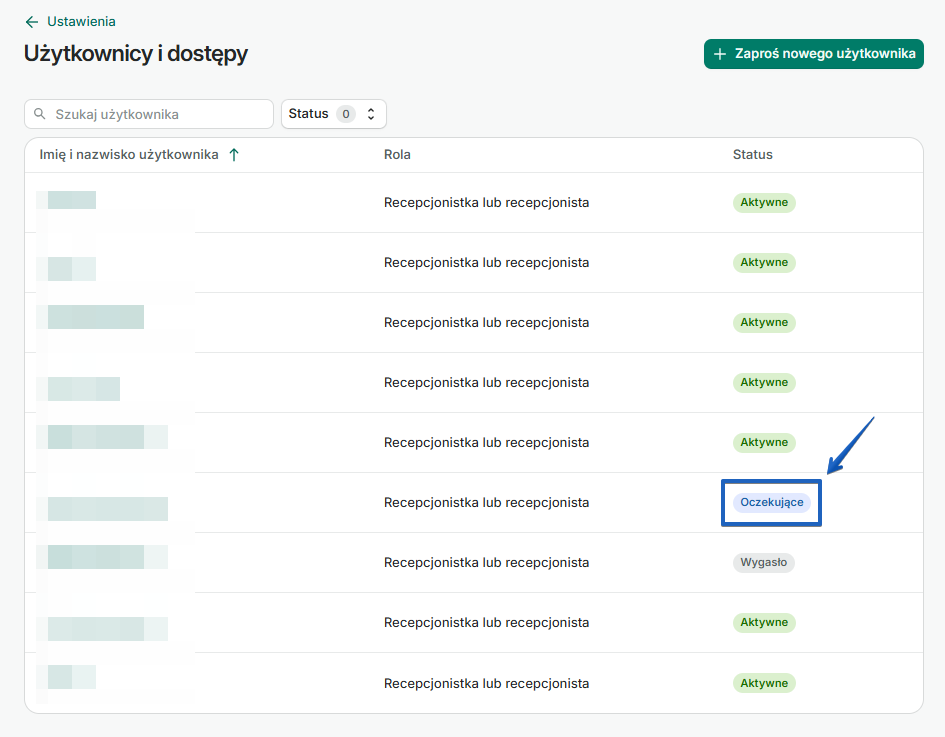Focus the Szukaj użytkownika search field
The image size is (945, 737).
(160, 114)
